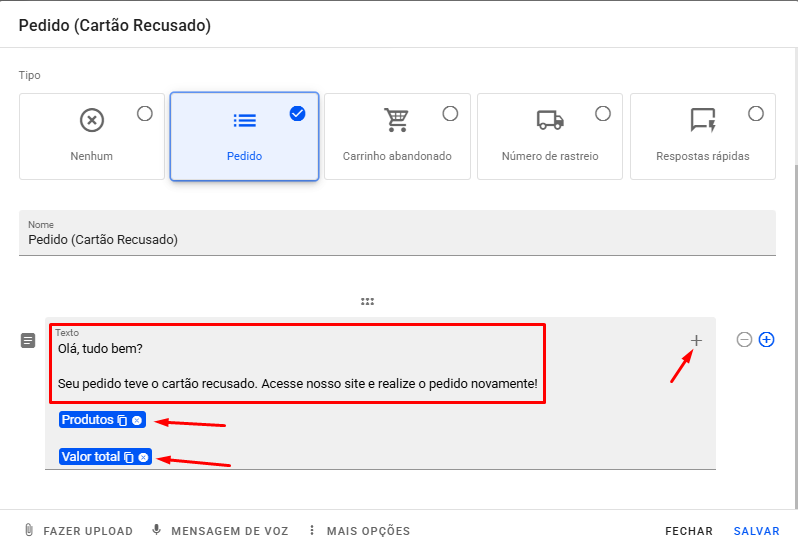
Task: Open Mais Opções menu
Action: pos(359,531)
